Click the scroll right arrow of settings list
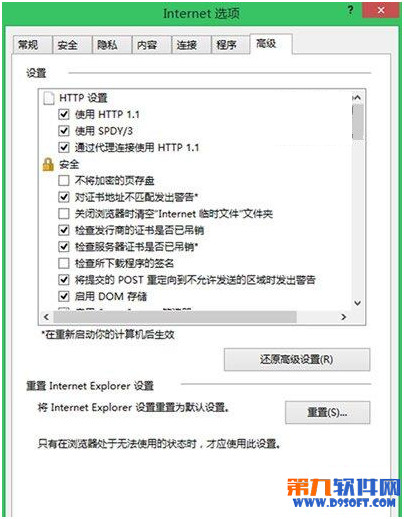 343,317
